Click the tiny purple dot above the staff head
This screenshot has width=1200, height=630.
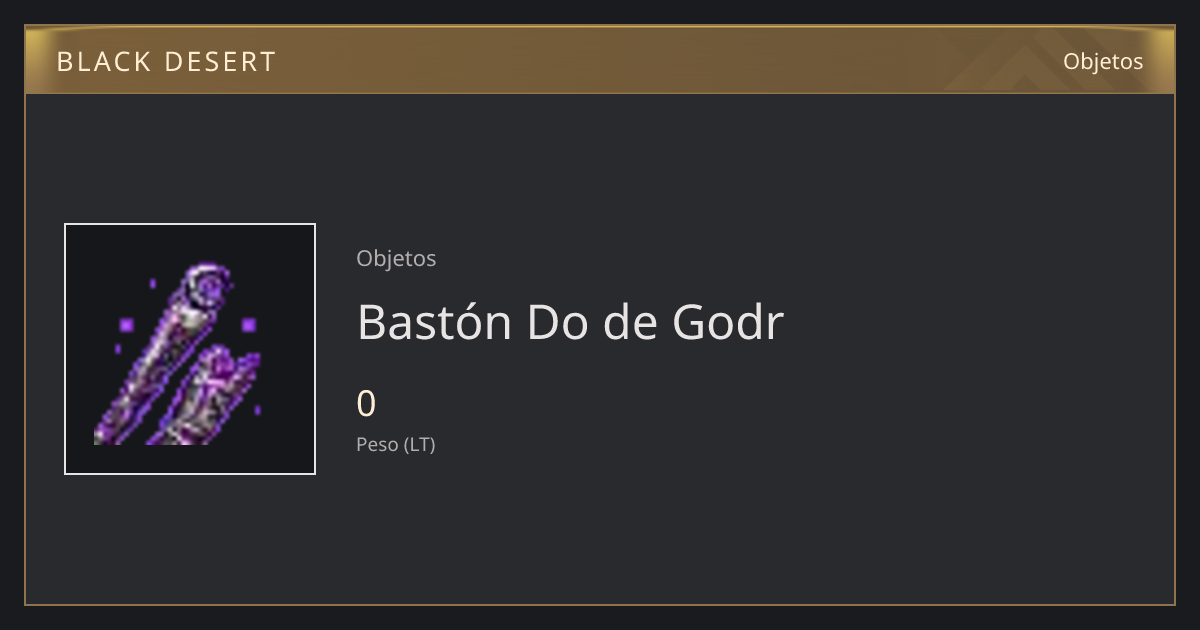point(153,284)
